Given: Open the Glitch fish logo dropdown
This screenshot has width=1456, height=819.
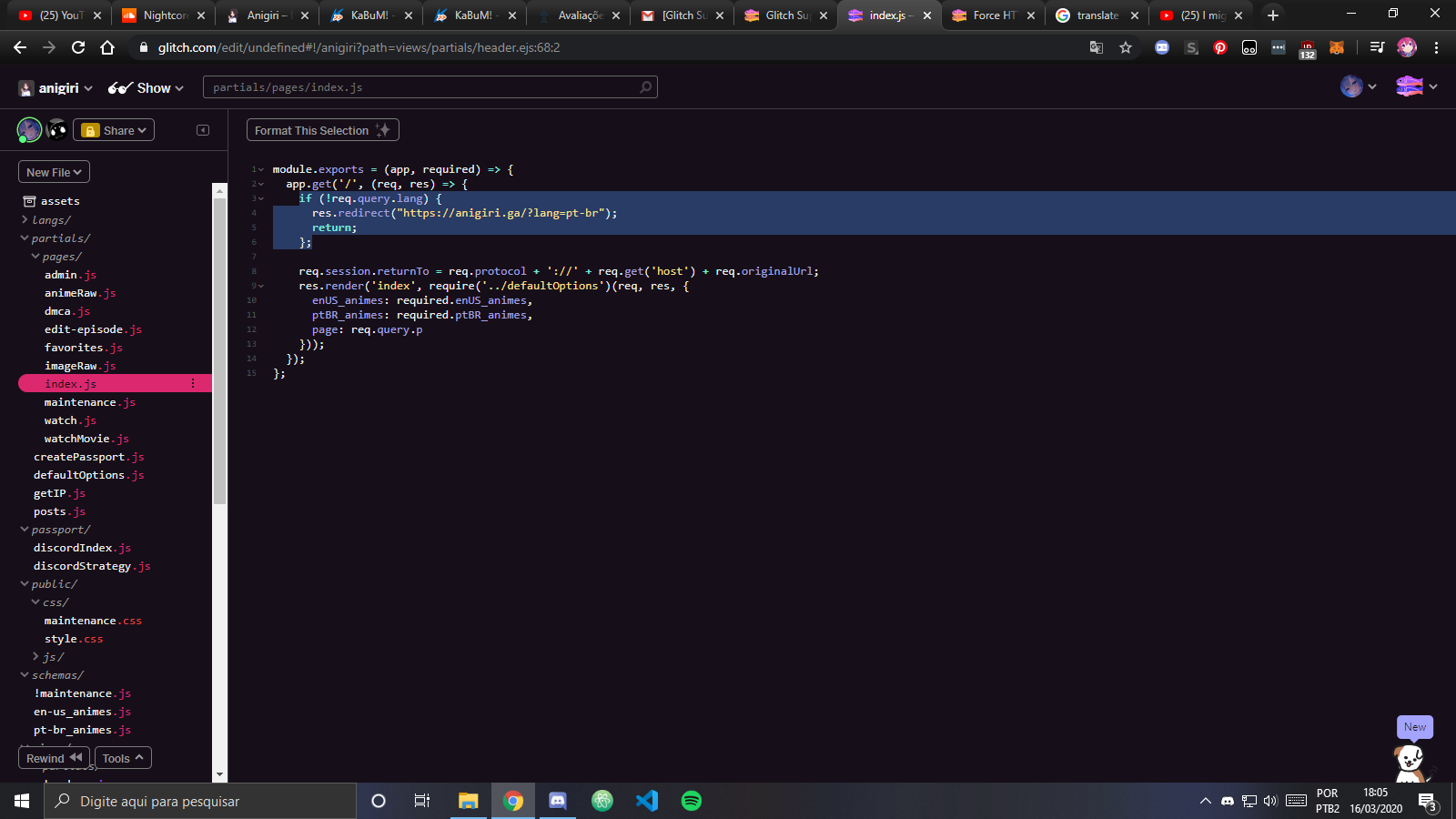Looking at the screenshot, I should (x=1417, y=86).
